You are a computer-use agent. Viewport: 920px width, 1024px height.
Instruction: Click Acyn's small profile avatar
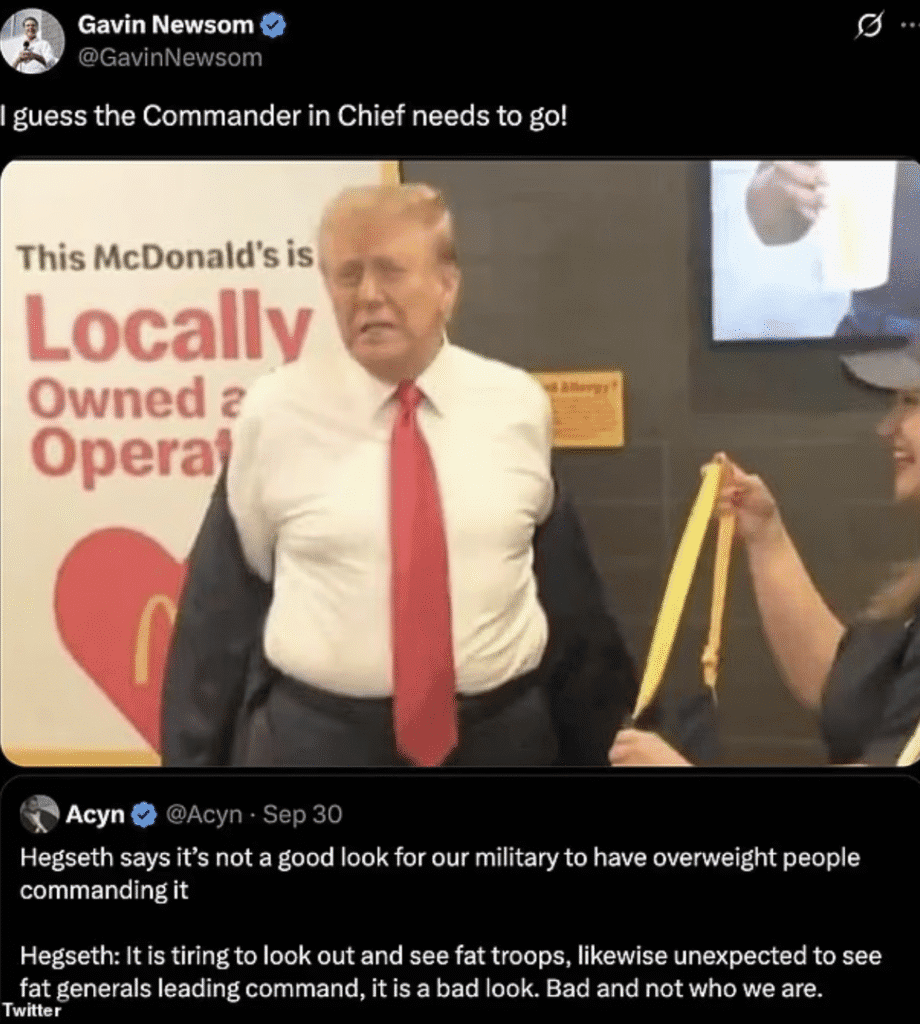(x=39, y=814)
